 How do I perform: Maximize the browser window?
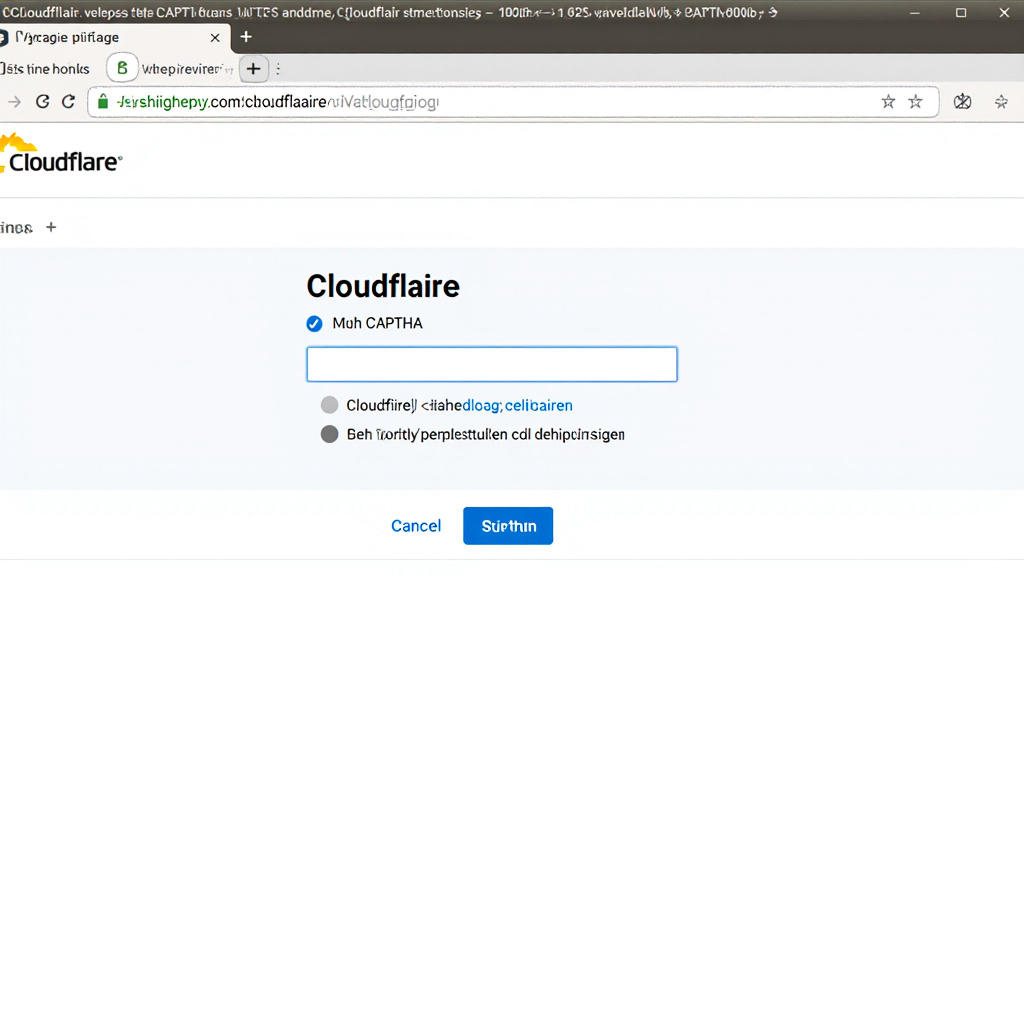coord(961,12)
